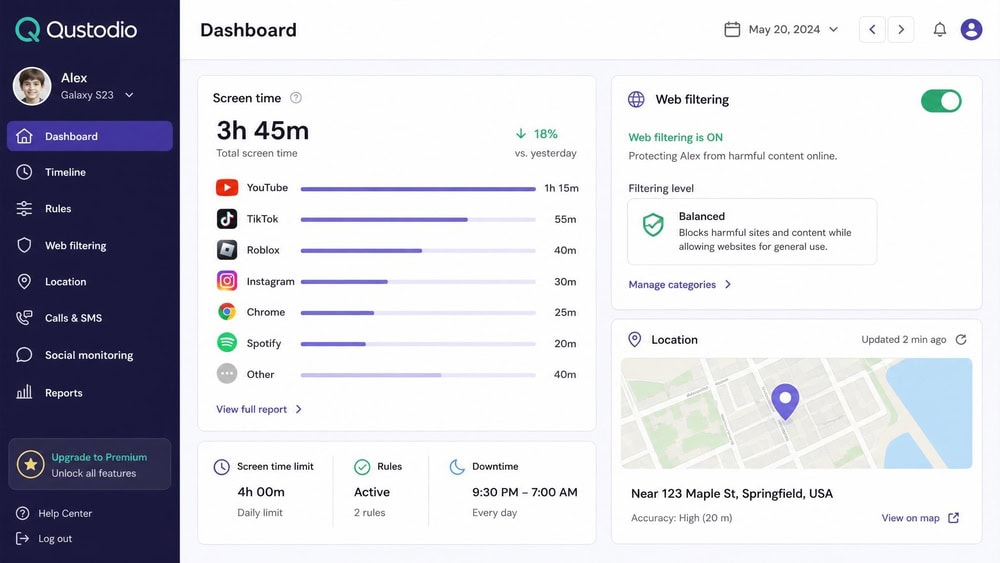
Task: Click the chevron next to Manage categories
Action: point(728,284)
